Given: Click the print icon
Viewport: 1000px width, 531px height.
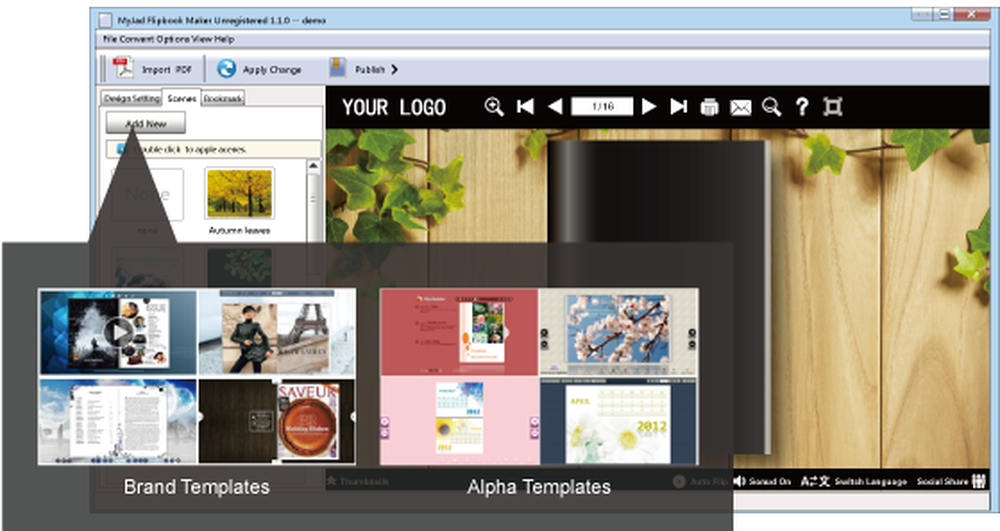Looking at the screenshot, I should 709,107.
